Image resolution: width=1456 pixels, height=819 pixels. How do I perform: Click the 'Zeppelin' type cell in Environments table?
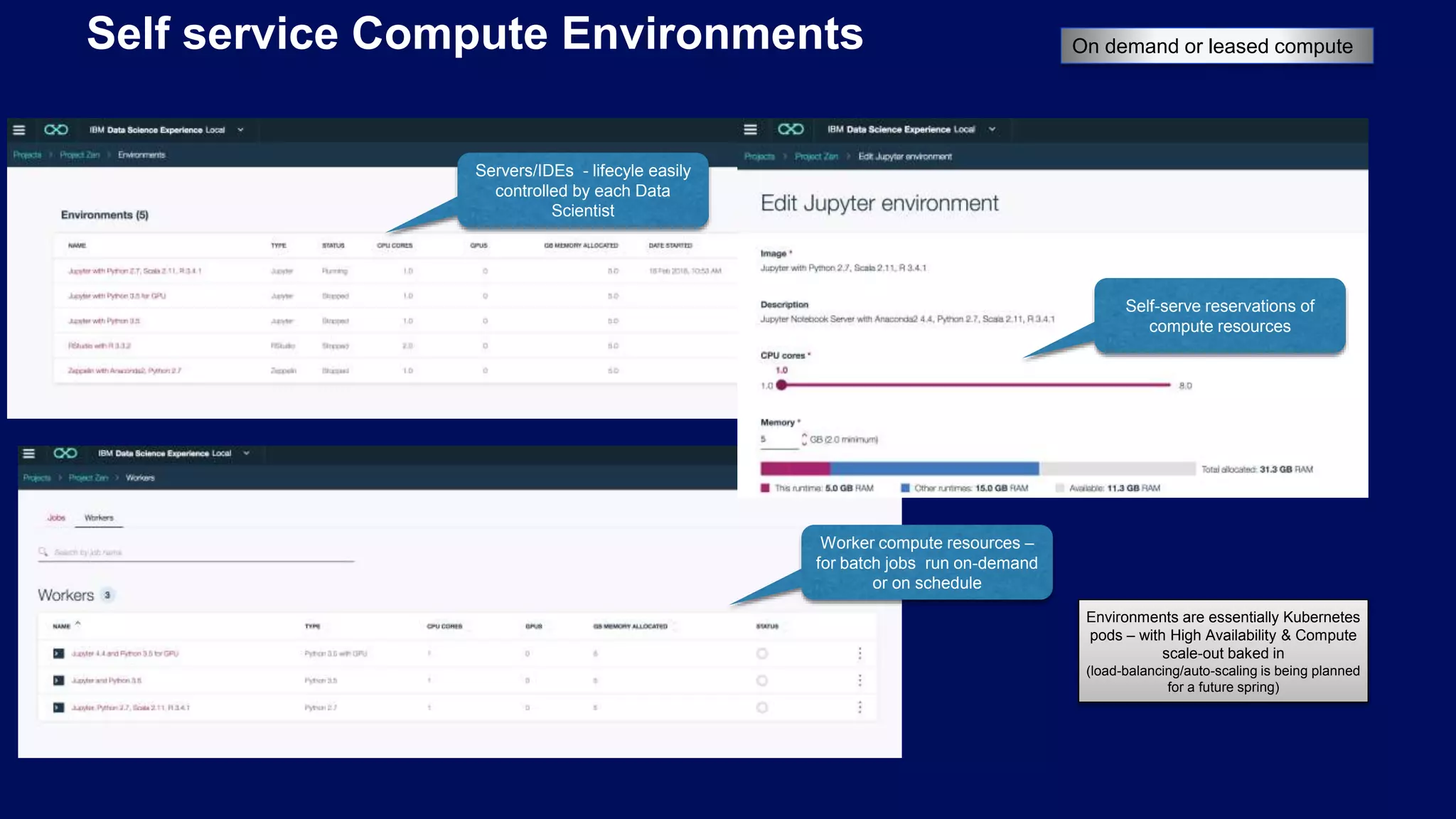(284, 370)
